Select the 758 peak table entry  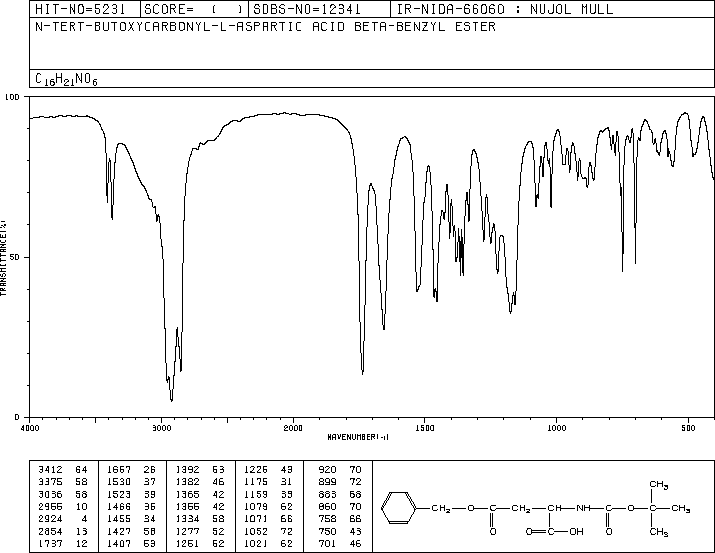click(x=340, y=519)
